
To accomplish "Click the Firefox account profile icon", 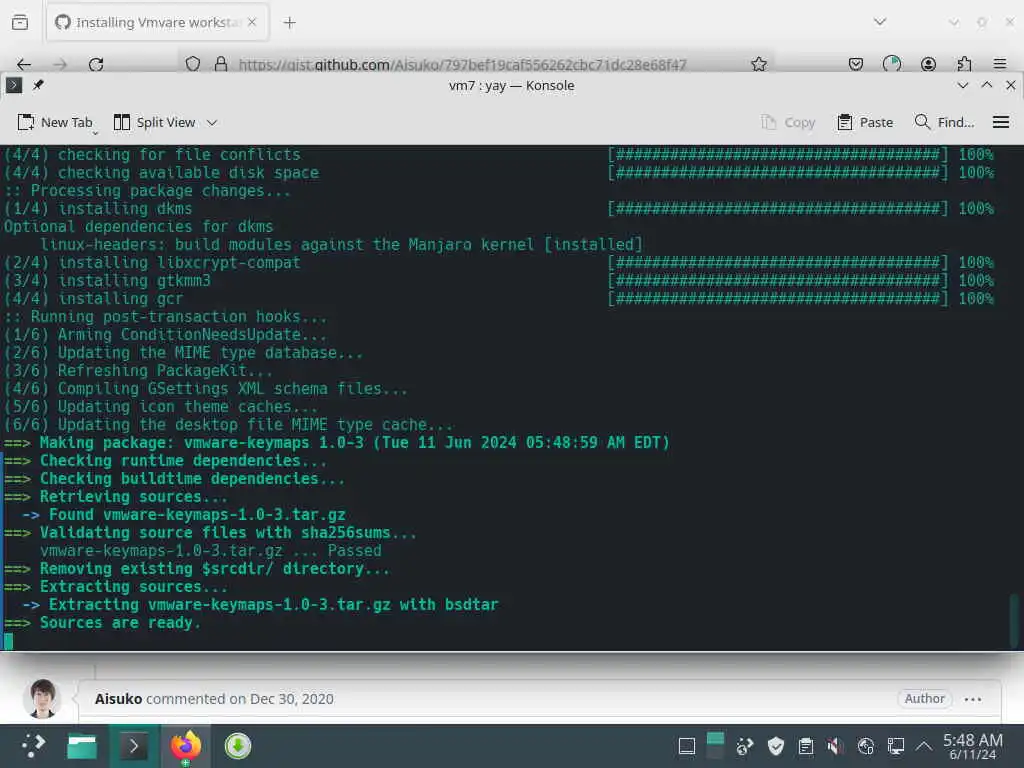I will tap(928, 64).
